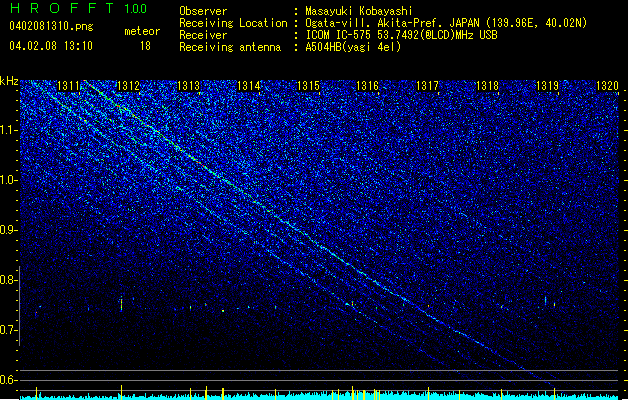Click the 1320 time axis label

point(607,86)
